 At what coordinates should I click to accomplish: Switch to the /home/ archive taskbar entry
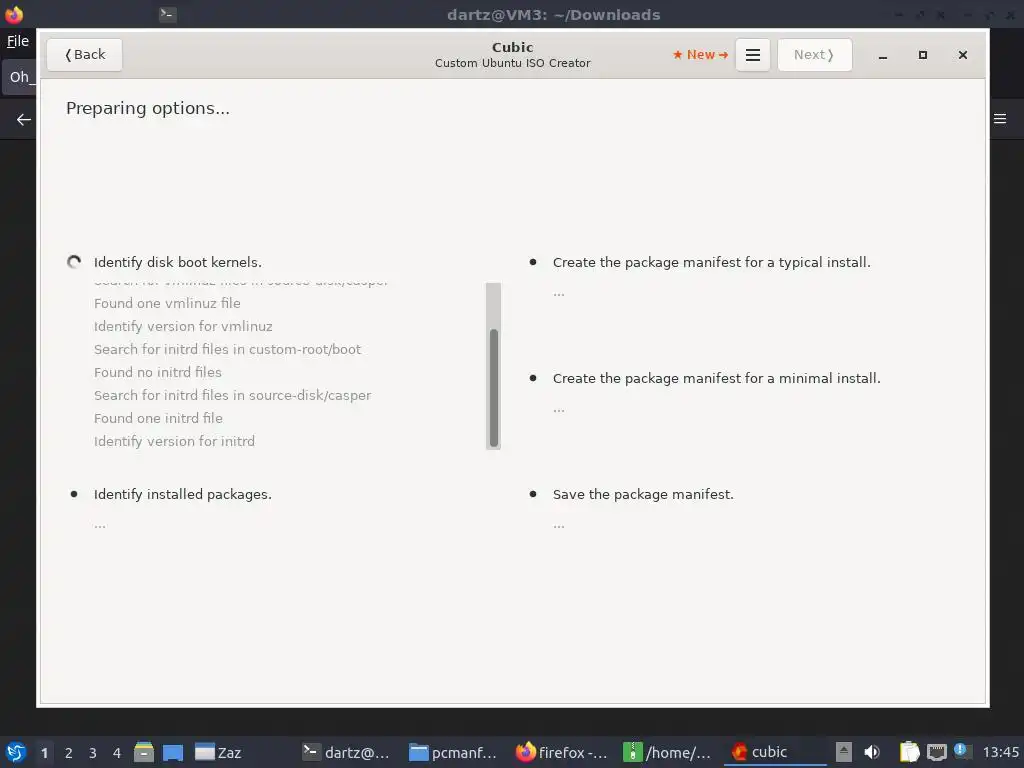click(x=667, y=752)
